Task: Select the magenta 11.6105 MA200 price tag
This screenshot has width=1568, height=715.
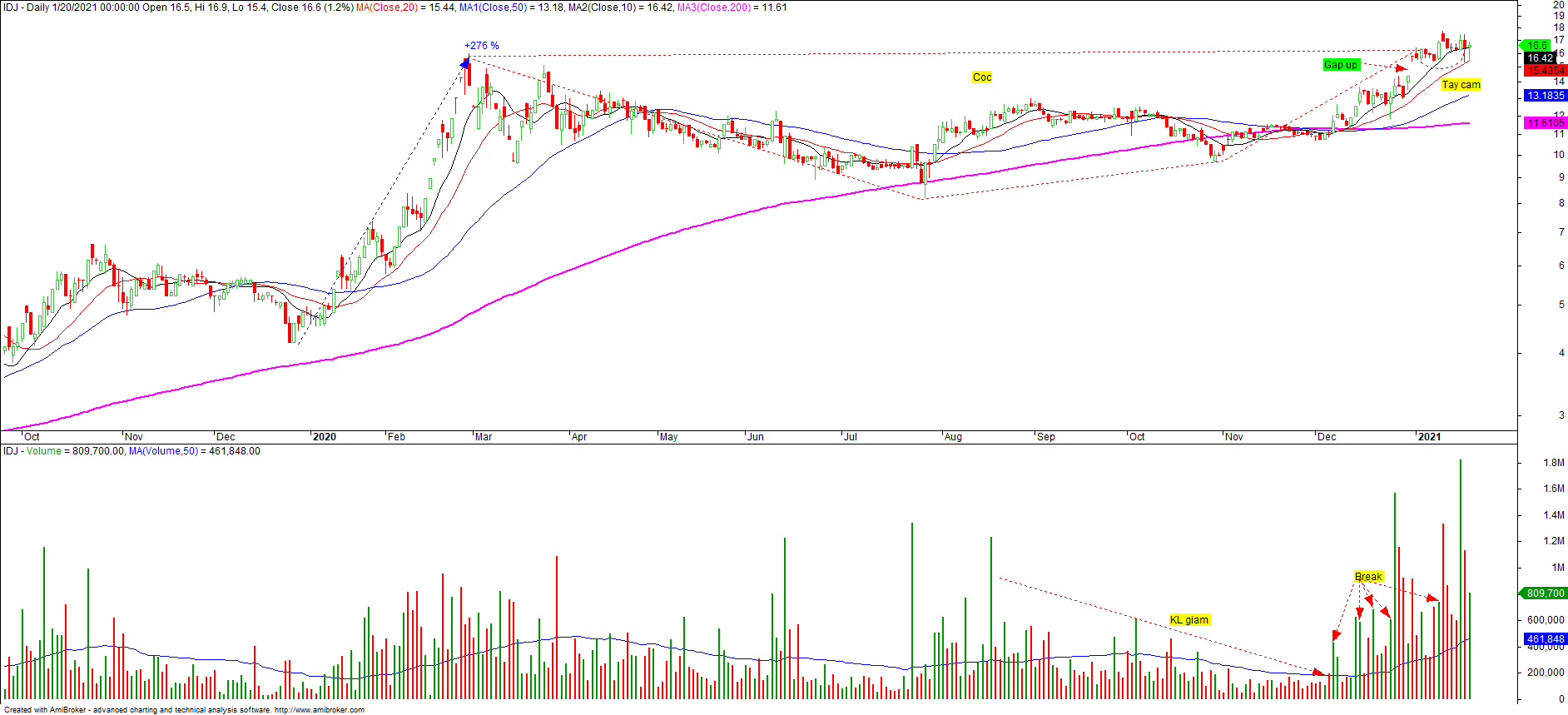Action: [x=1545, y=123]
